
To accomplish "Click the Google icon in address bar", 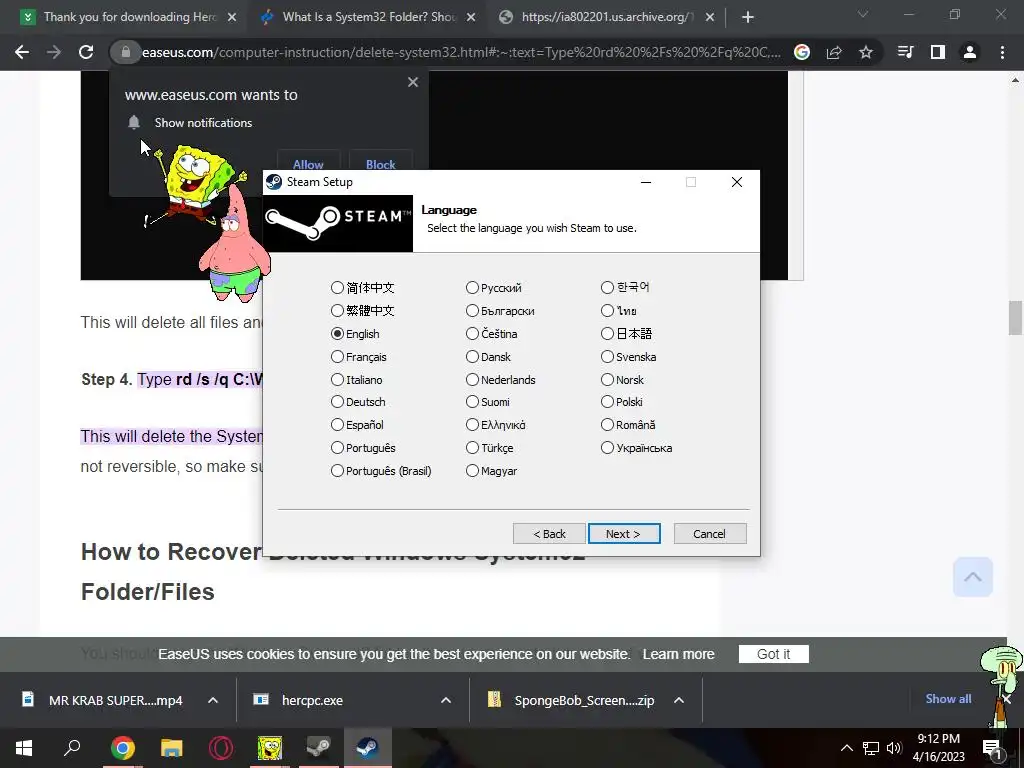I will point(802,52).
